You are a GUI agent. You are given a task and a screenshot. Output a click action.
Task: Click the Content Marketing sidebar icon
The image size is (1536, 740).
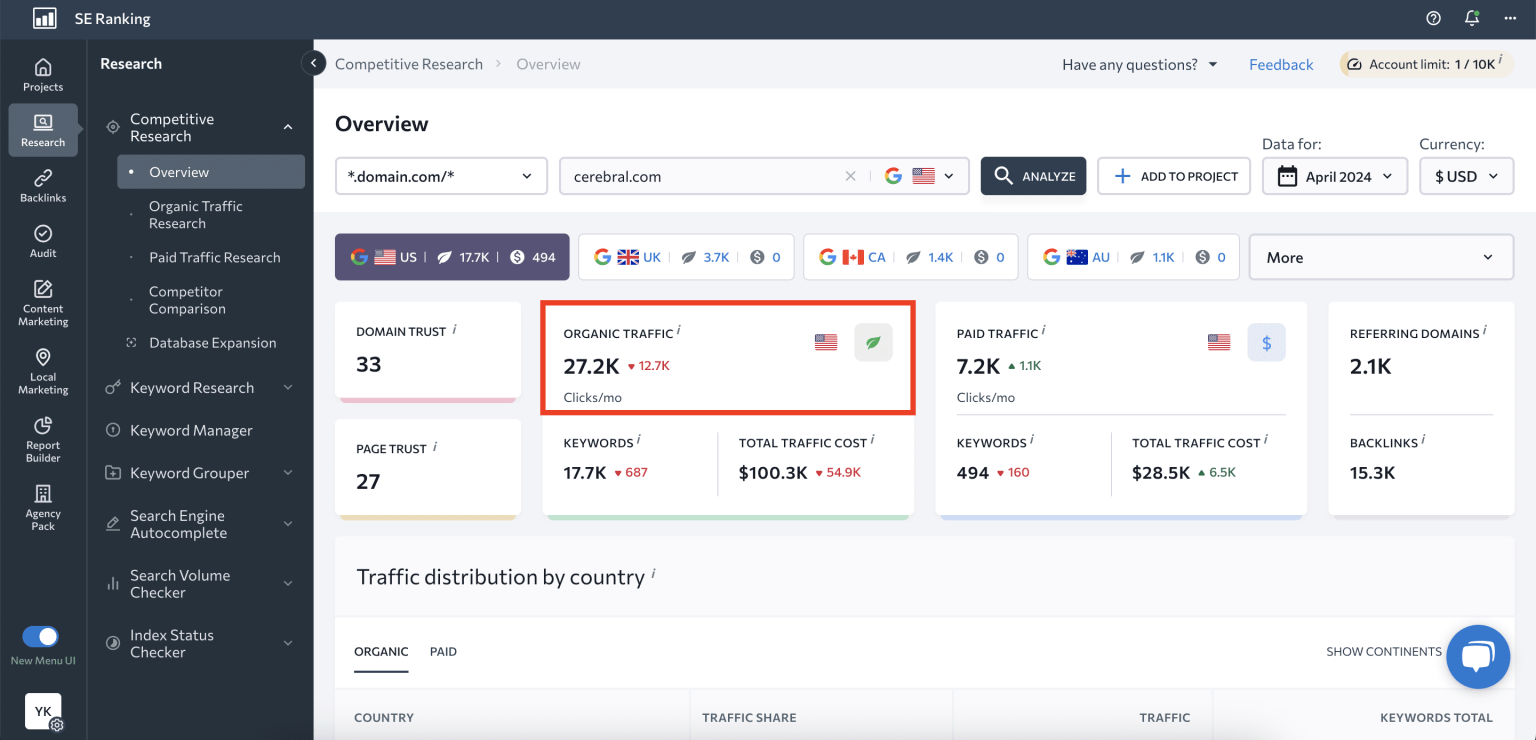(x=42, y=297)
